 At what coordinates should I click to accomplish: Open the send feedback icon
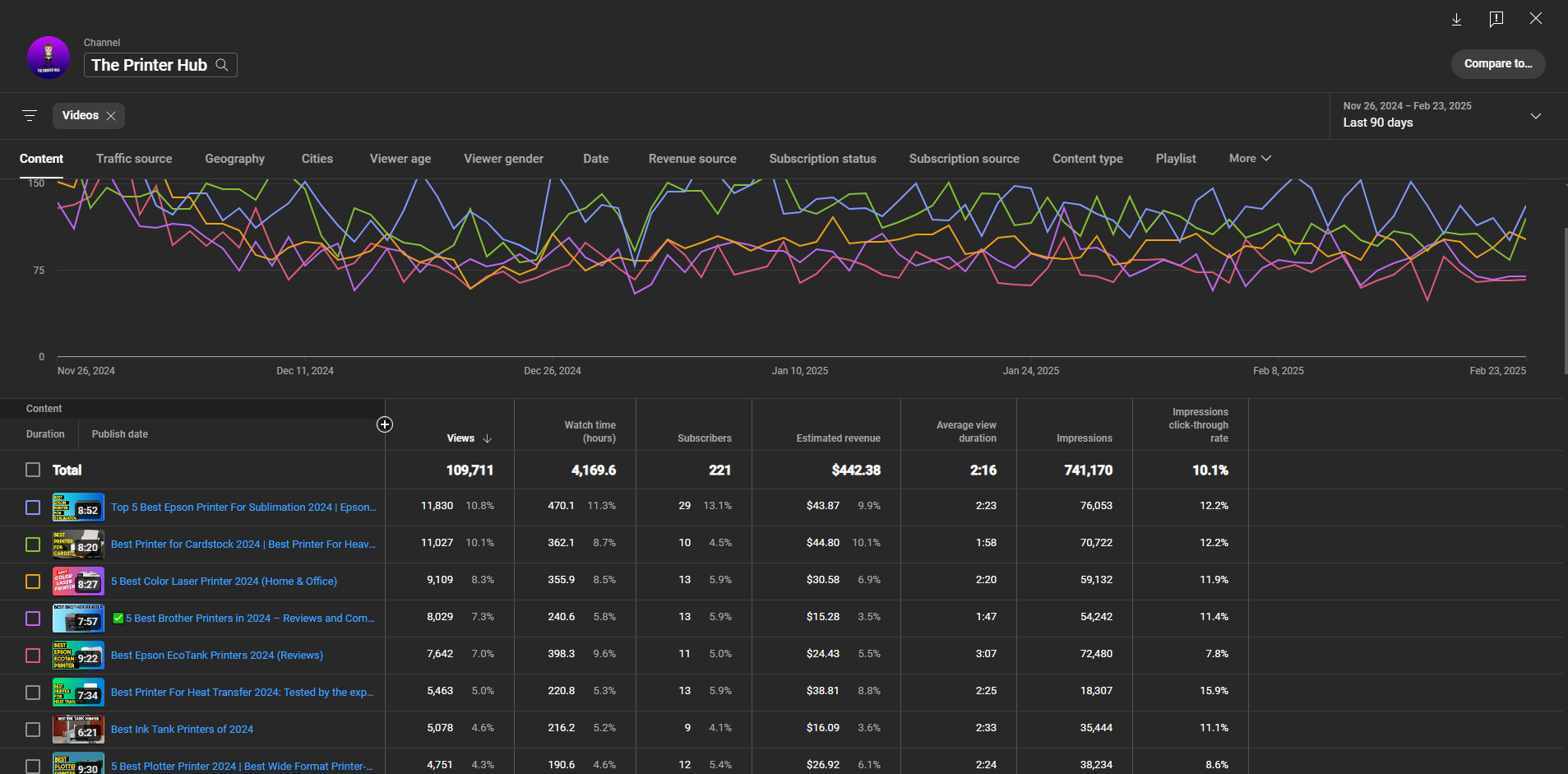pyautogui.click(x=1496, y=19)
